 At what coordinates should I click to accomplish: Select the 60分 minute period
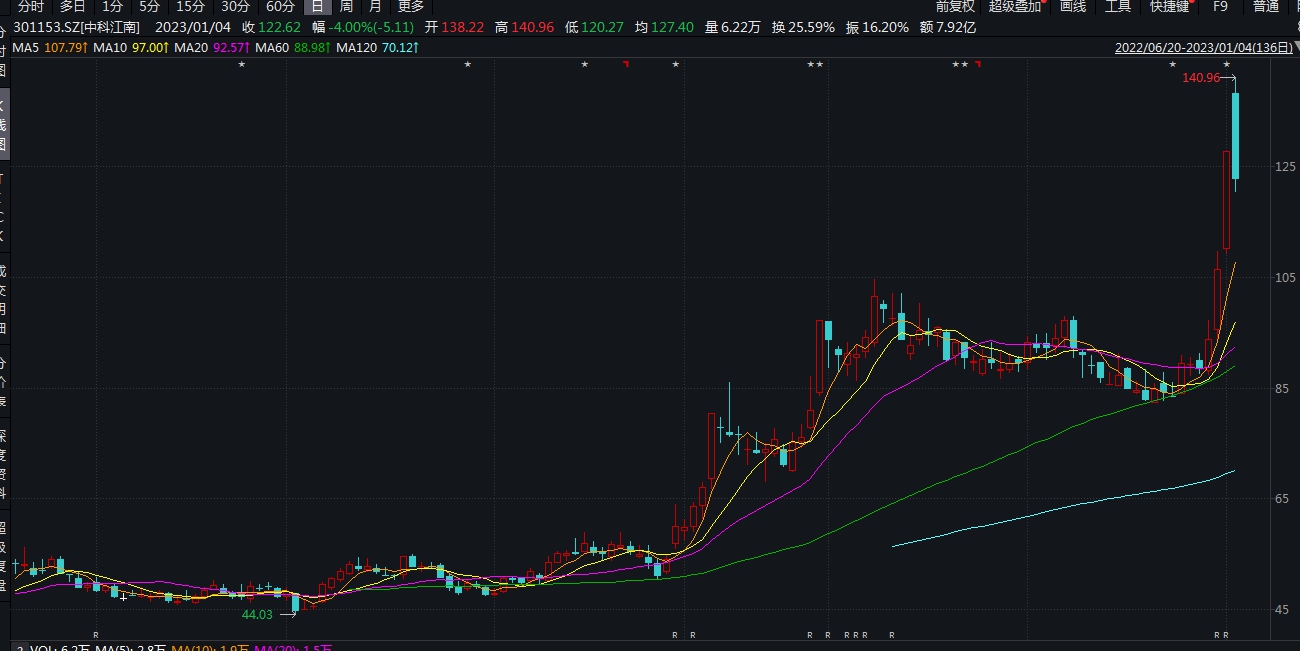(280, 6)
